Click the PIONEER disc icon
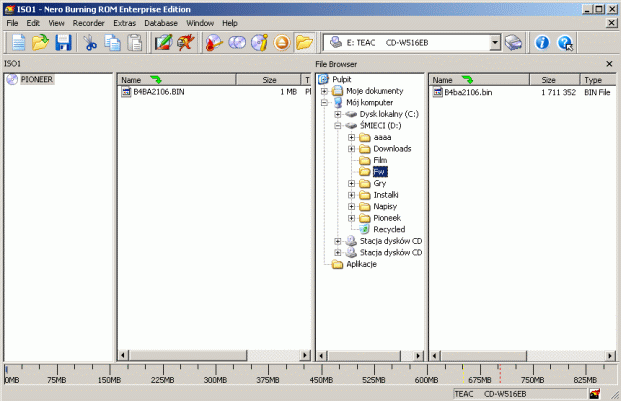This screenshot has height=401, width=621. pyautogui.click(x=12, y=79)
